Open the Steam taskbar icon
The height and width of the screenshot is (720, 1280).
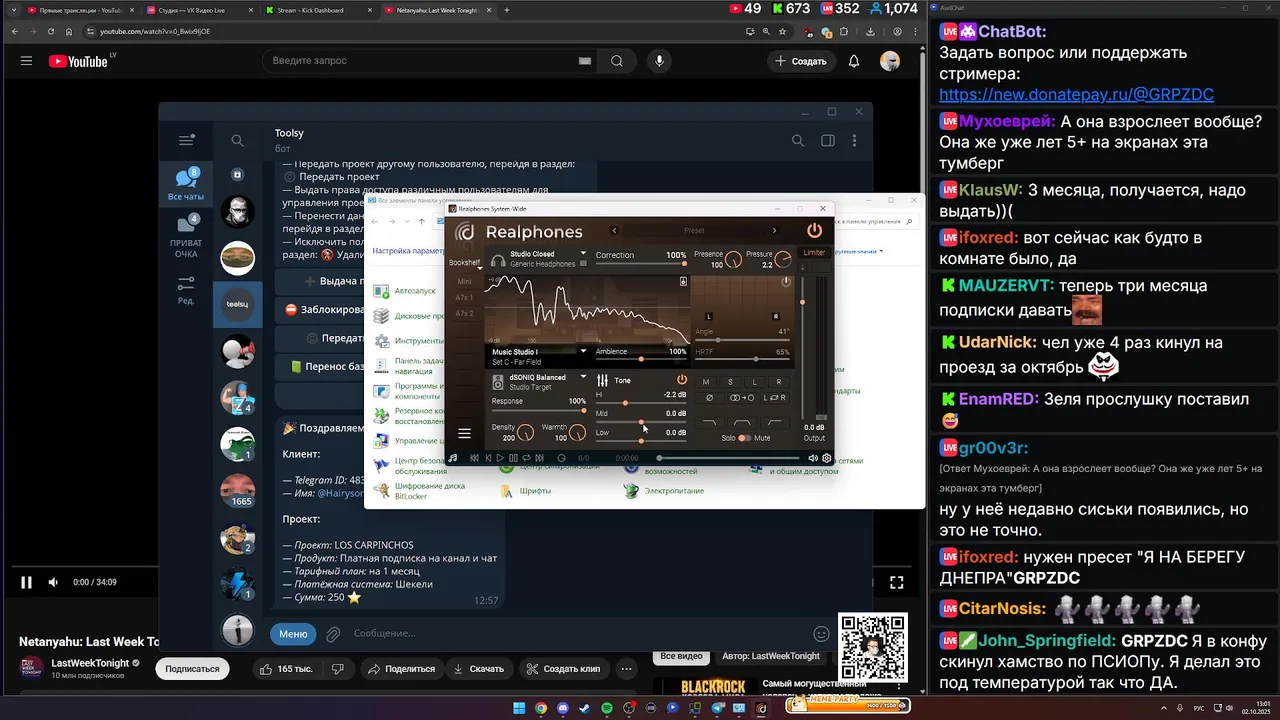[585, 708]
